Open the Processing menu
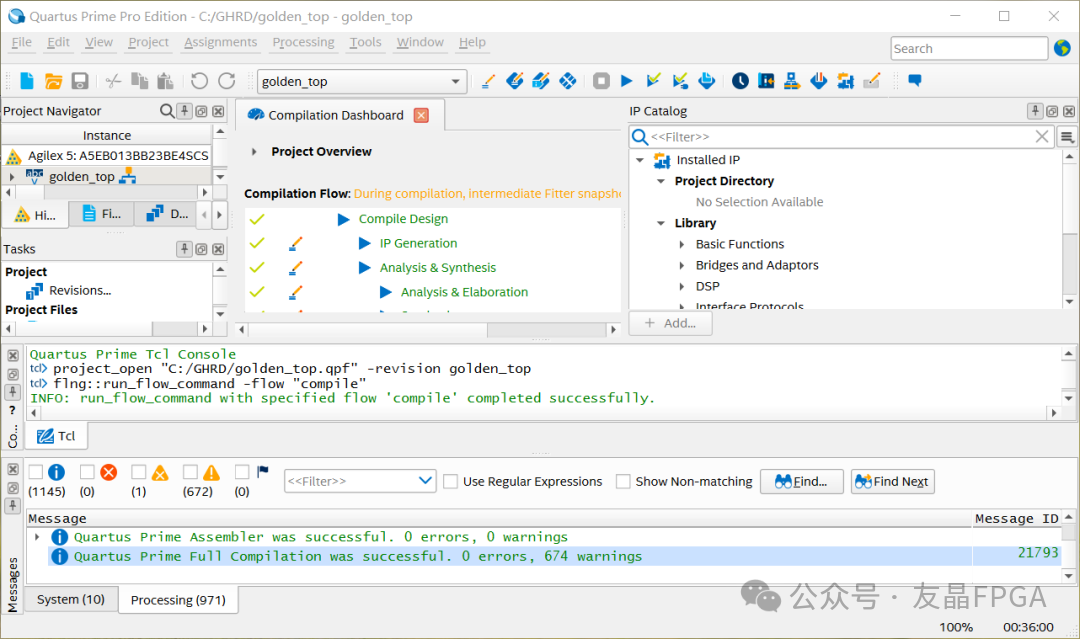 (303, 42)
